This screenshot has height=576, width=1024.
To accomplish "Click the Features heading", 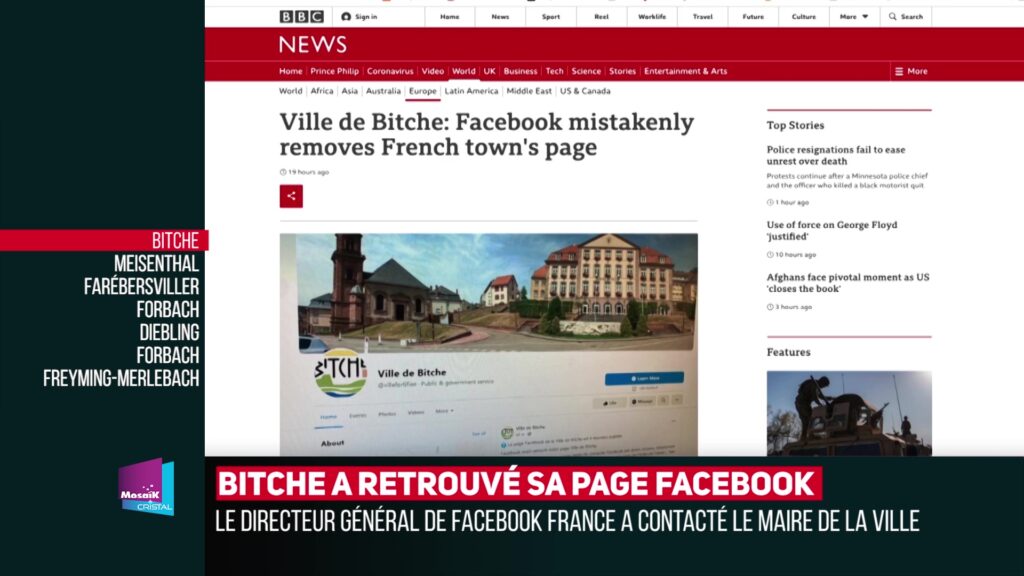I will (x=788, y=352).
